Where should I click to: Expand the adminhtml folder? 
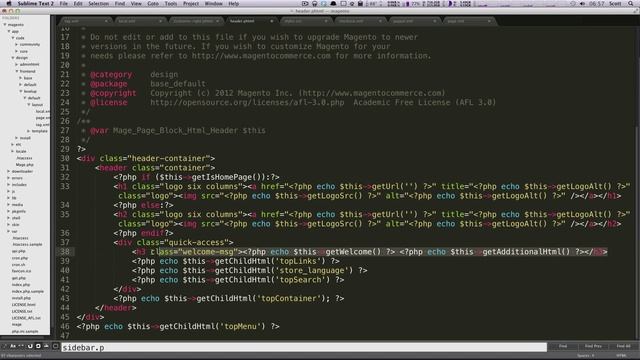(x=17, y=64)
